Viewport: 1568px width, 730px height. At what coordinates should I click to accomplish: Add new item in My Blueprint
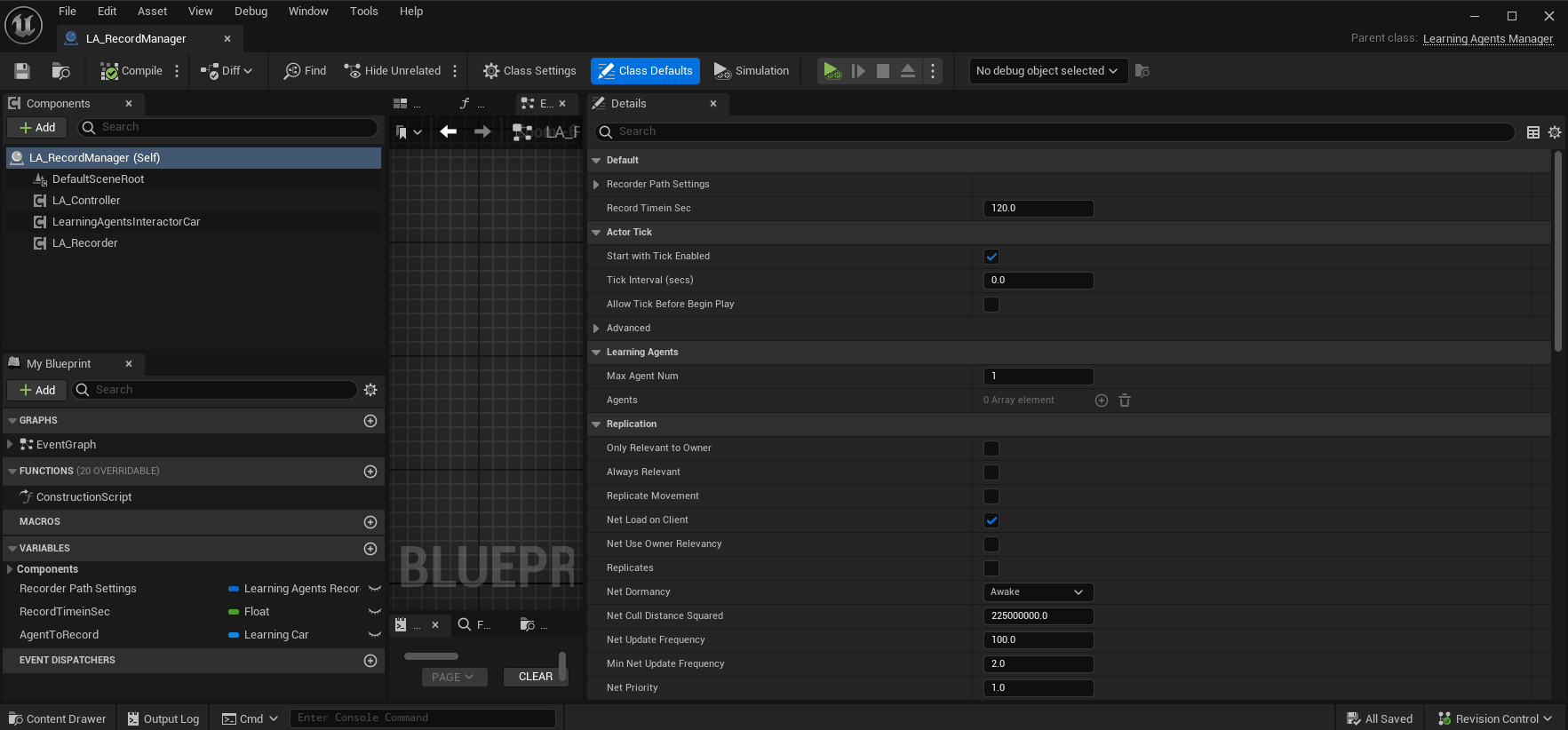[x=37, y=390]
